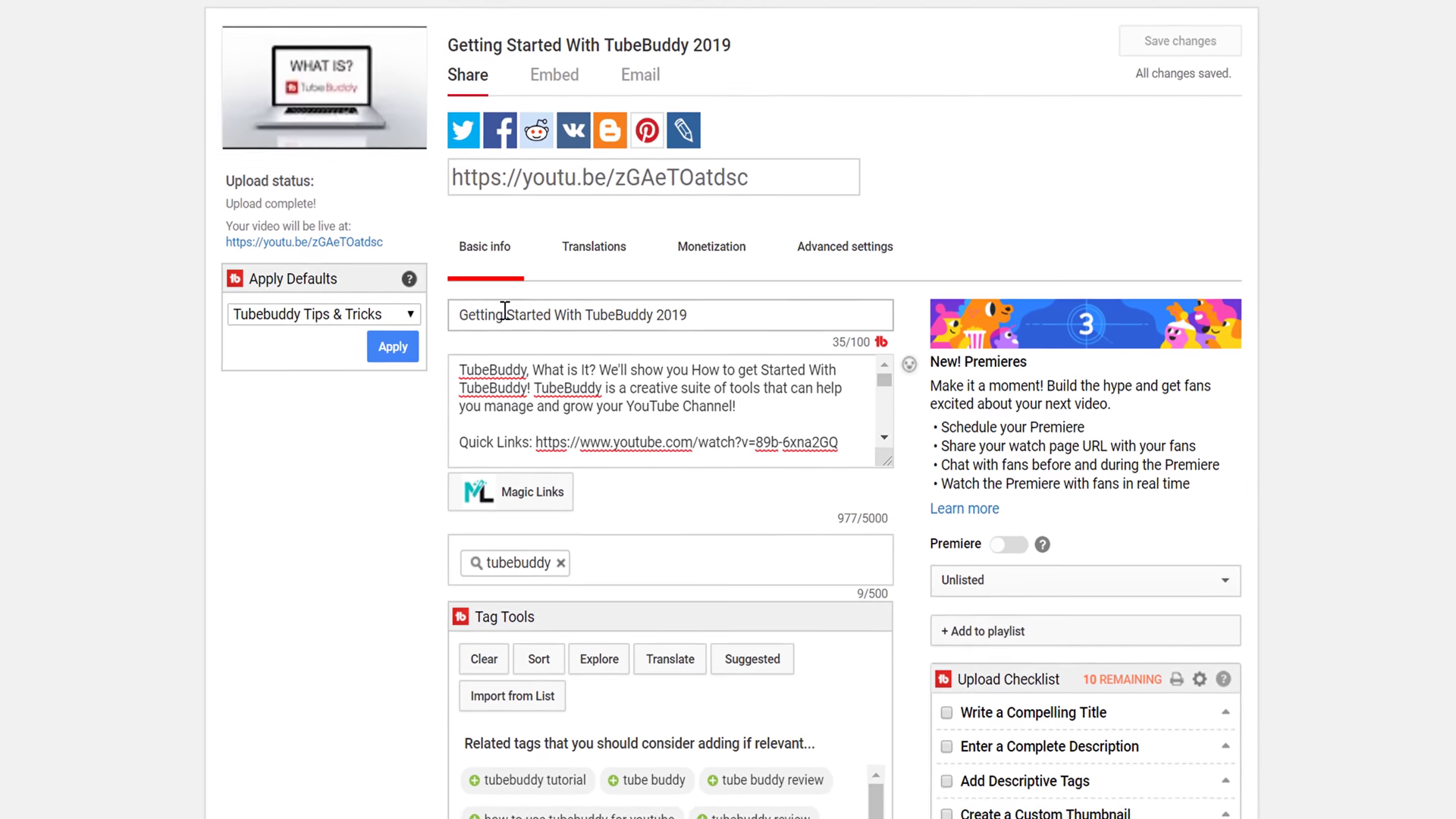This screenshot has width=1456, height=819.
Task: Click the Premieres promo banner image
Action: (1085, 324)
